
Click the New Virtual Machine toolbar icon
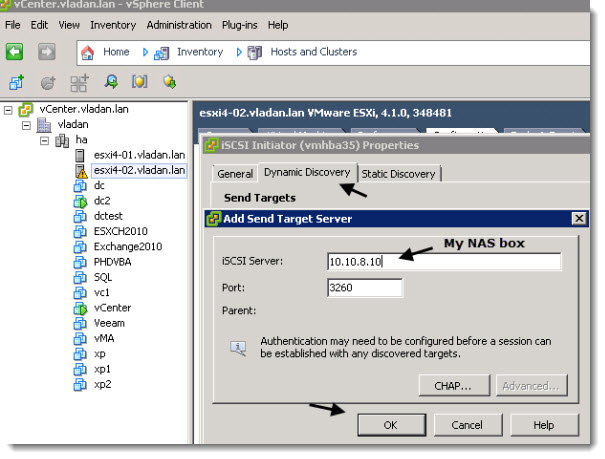point(17,82)
